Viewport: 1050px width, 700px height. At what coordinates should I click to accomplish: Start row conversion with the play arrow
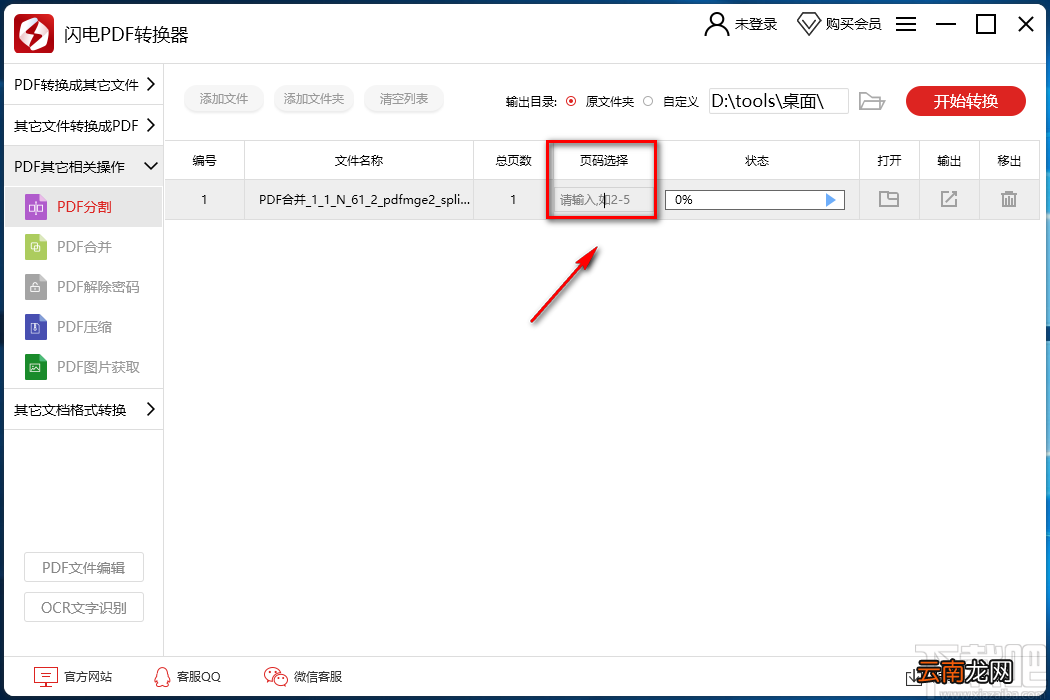coord(830,200)
